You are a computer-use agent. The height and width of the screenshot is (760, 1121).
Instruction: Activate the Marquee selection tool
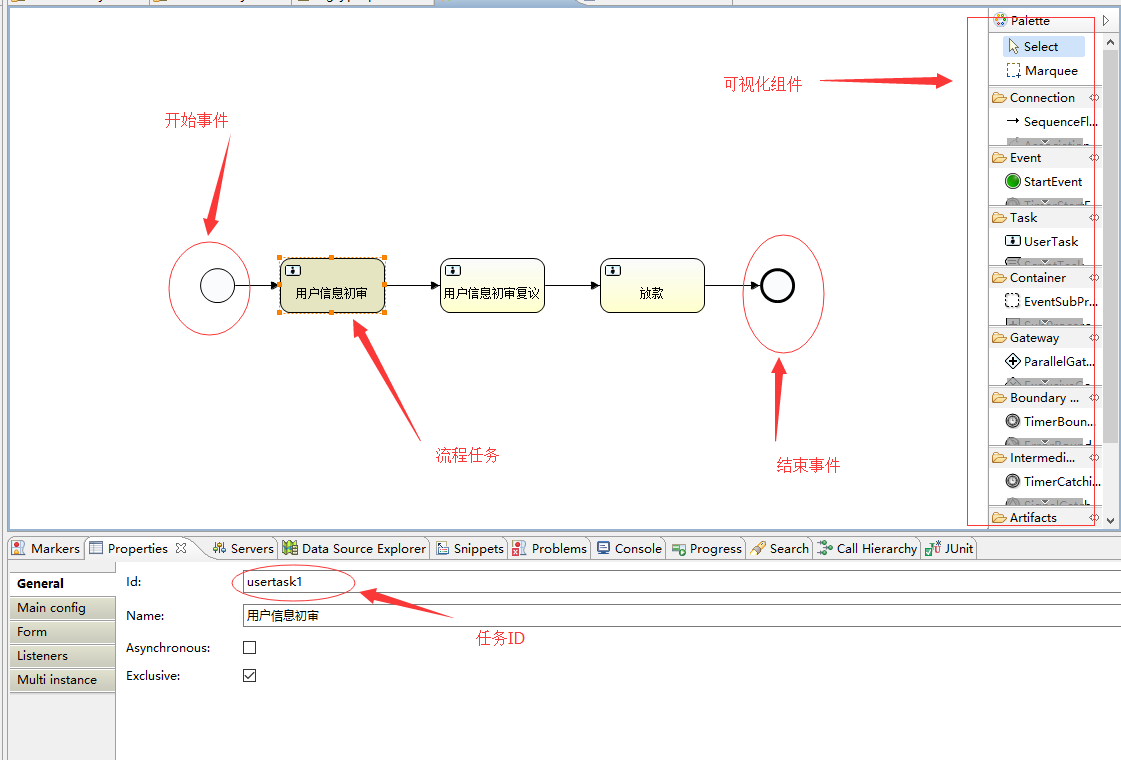[x=1042, y=71]
